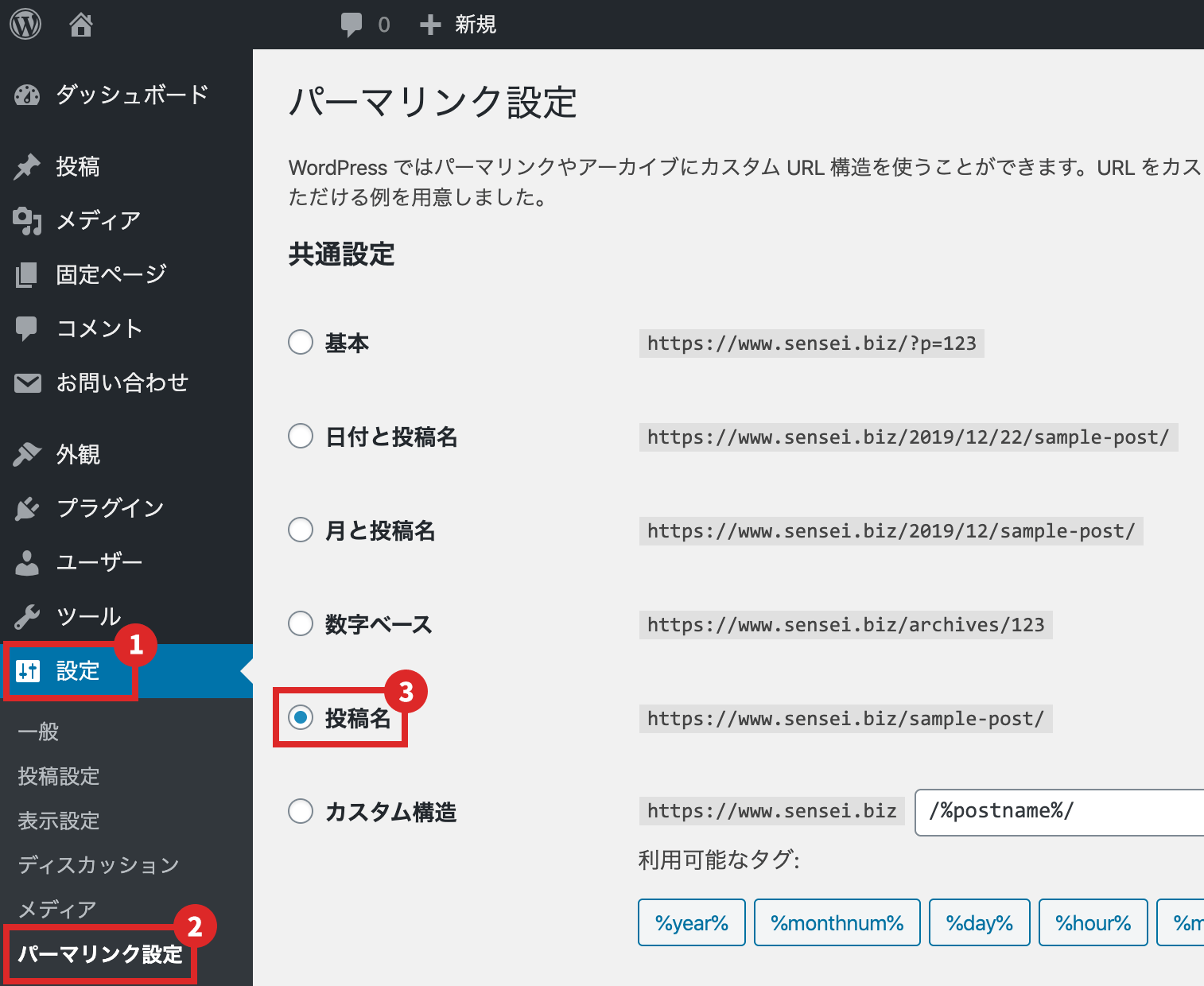The width and height of the screenshot is (1204, 986).
Task: Visit site via the home icon
Action: 80,25
